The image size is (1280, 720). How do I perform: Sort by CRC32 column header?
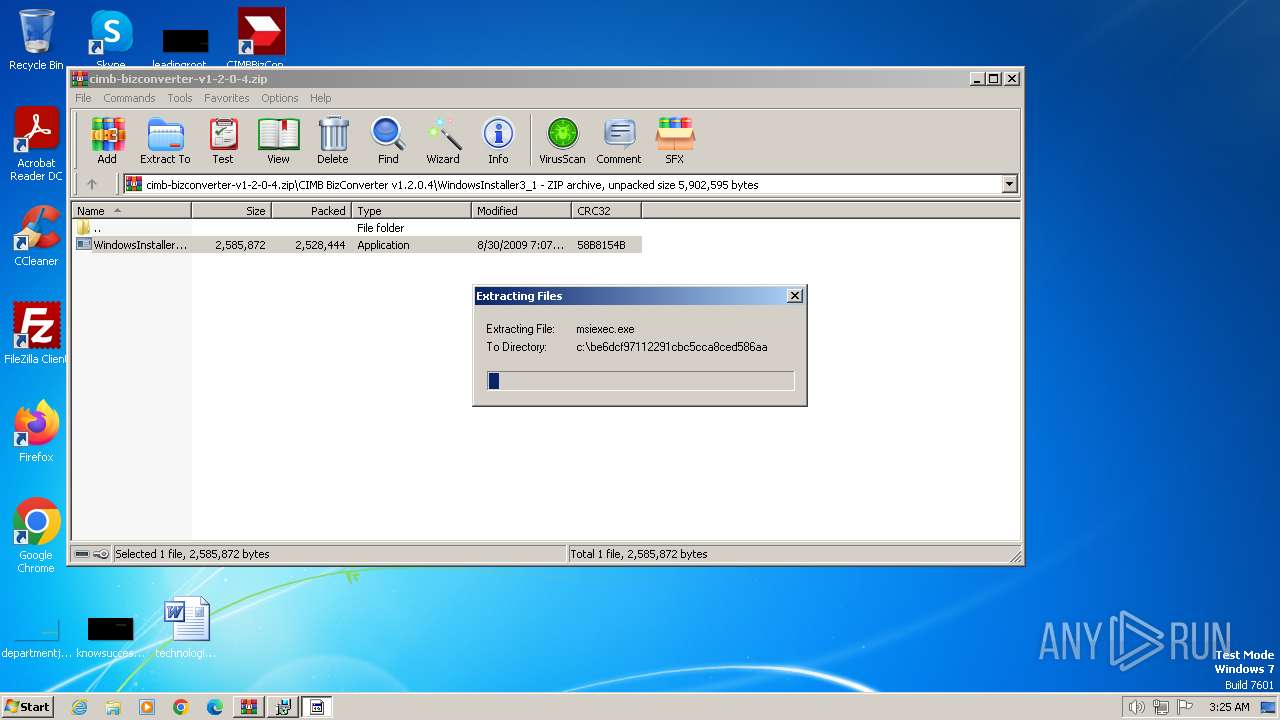point(606,211)
